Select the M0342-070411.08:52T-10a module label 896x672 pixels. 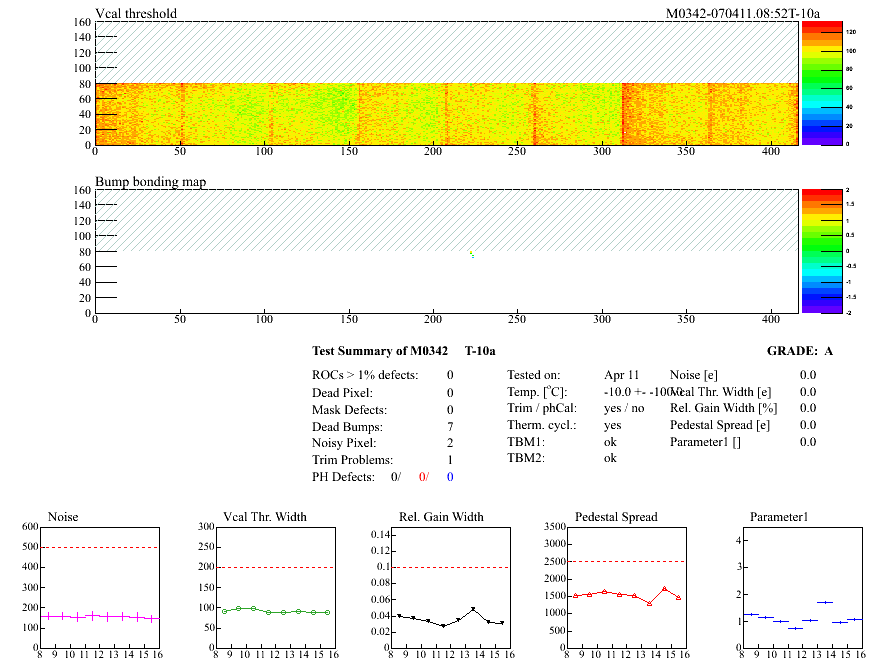pyautogui.click(x=742, y=13)
